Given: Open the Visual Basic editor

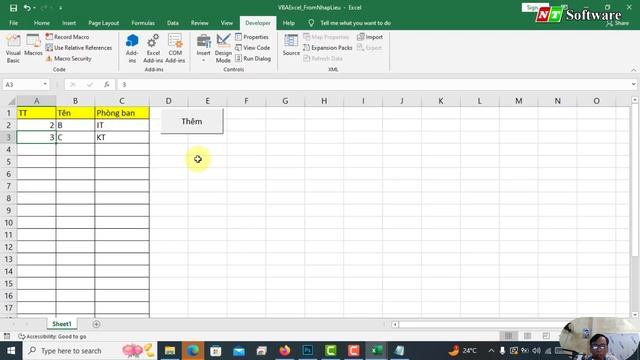Looking at the screenshot, I should [13, 48].
